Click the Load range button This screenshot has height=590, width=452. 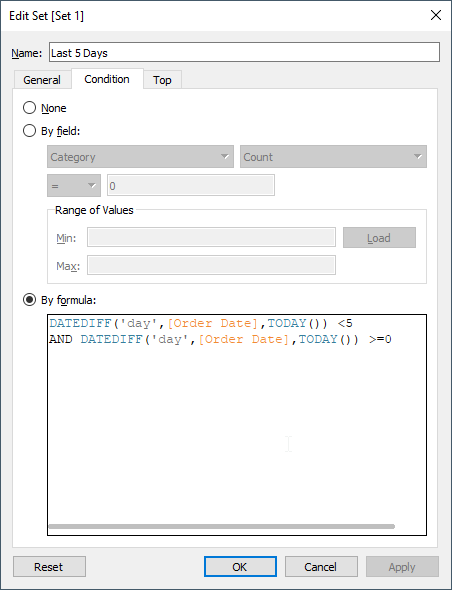[x=379, y=237]
